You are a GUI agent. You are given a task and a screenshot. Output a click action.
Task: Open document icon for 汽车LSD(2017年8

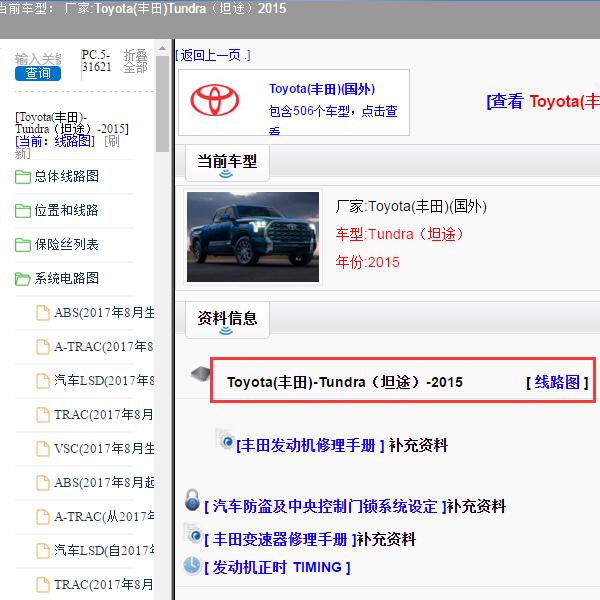point(42,381)
